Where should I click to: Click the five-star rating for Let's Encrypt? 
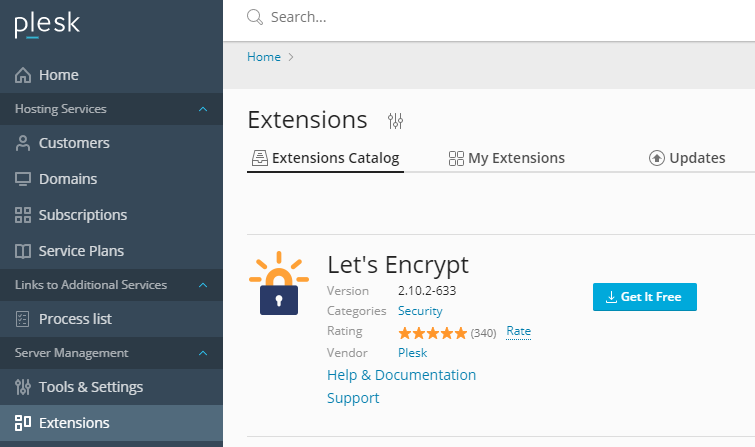(x=432, y=333)
